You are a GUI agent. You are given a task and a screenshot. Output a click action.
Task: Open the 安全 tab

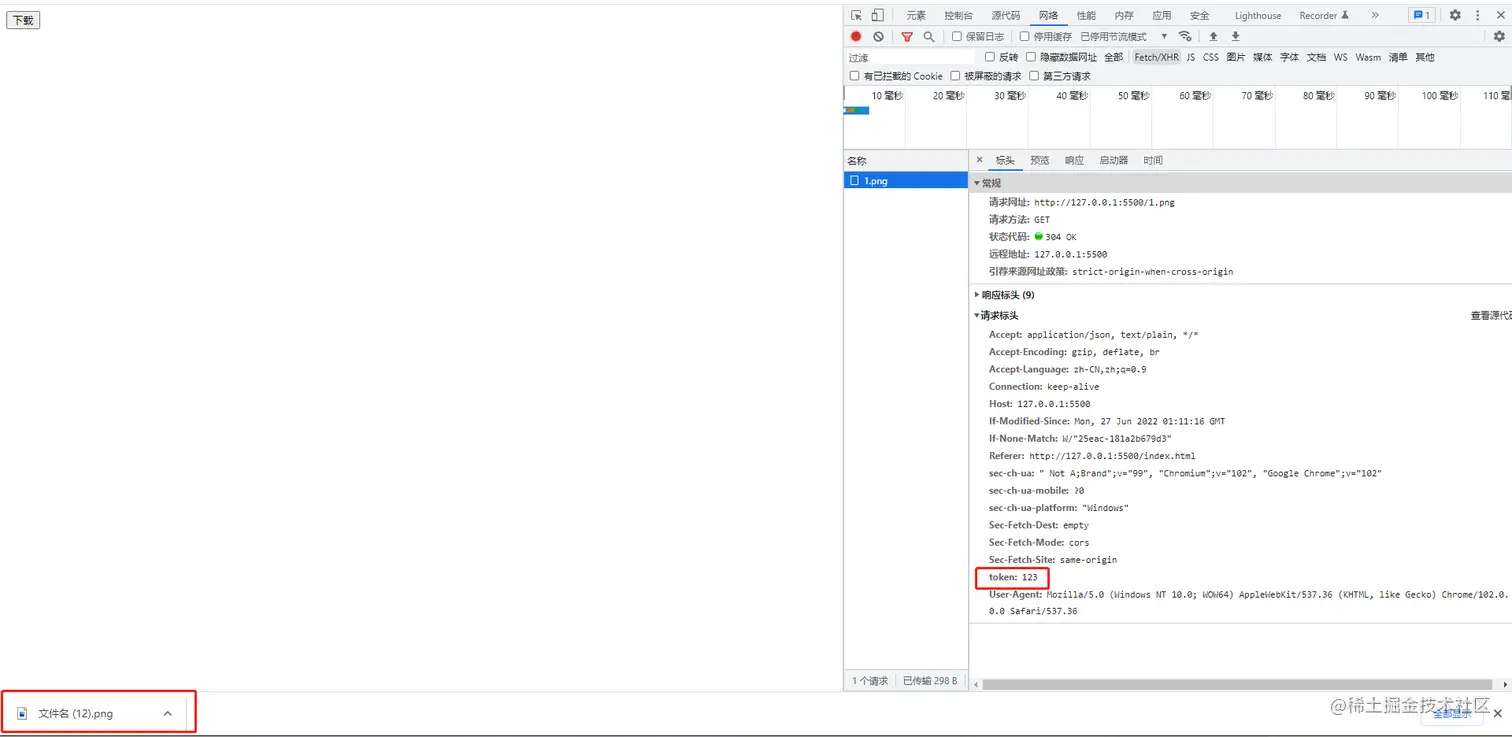coord(1200,15)
